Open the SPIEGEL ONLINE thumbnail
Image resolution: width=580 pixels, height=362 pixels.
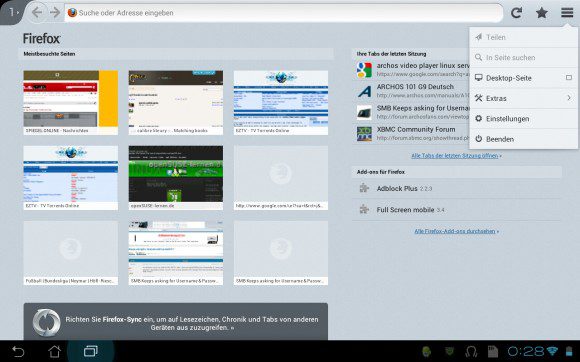71,102
